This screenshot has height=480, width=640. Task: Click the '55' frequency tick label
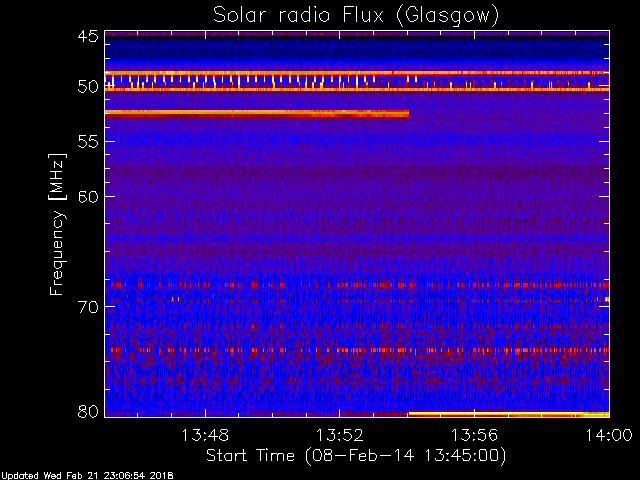point(88,142)
